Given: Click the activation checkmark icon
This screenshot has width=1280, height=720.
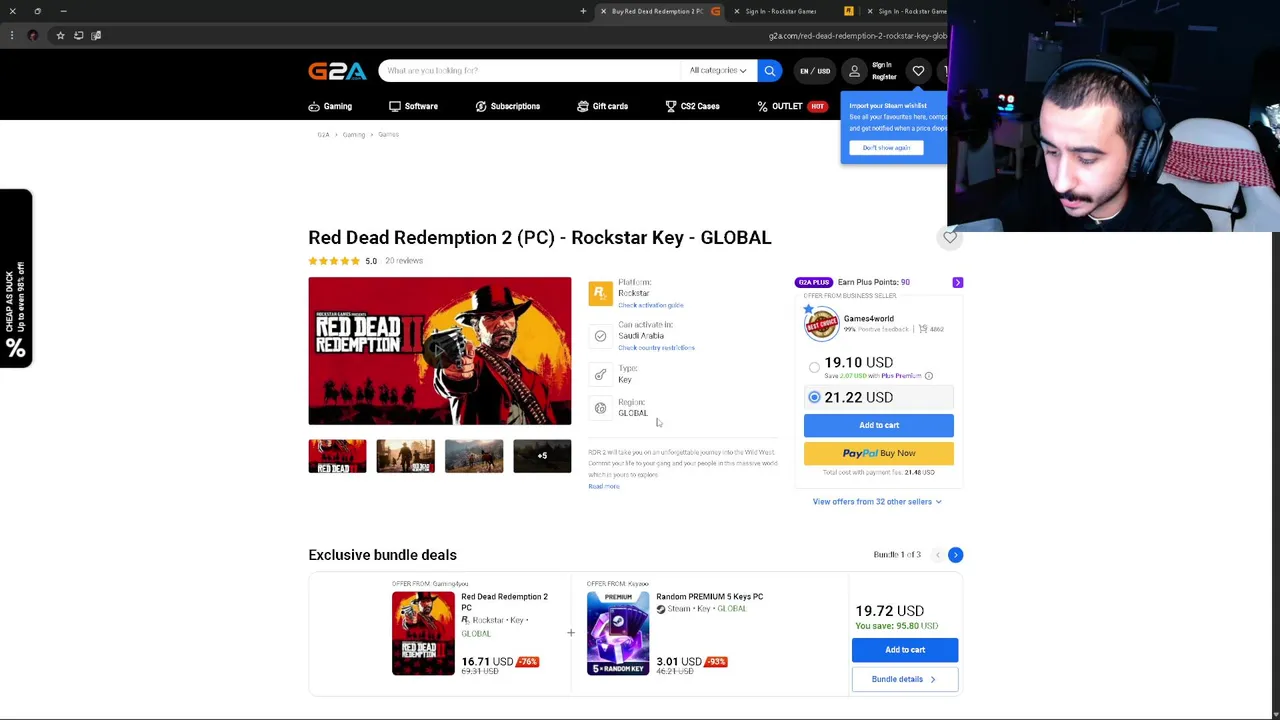Looking at the screenshot, I should click(600, 336).
